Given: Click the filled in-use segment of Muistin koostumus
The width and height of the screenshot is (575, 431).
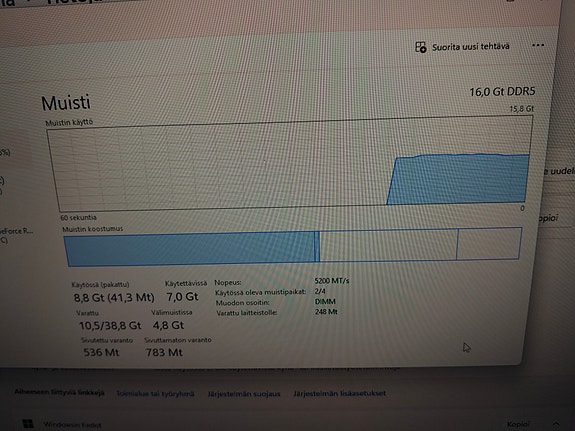Looking at the screenshot, I should coord(190,249).
